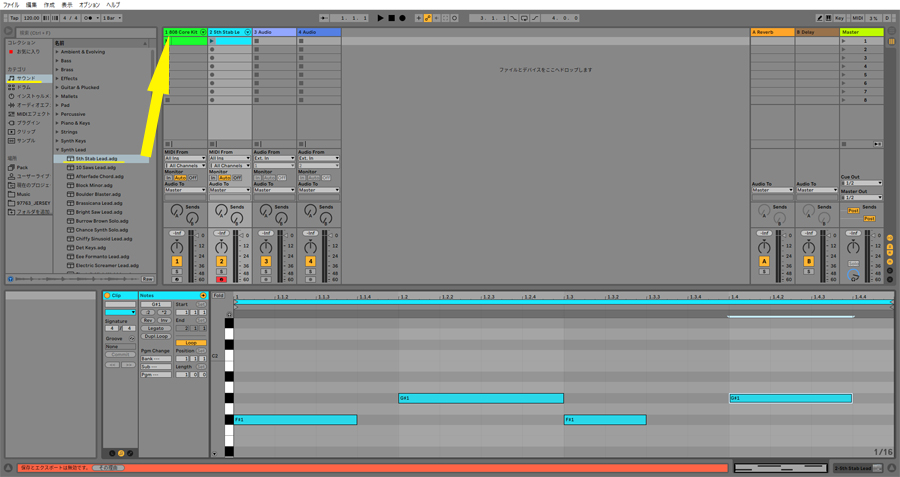Click the Arrangement Record button
Viewport: 900px width, 477px height.
pos(402,18)
